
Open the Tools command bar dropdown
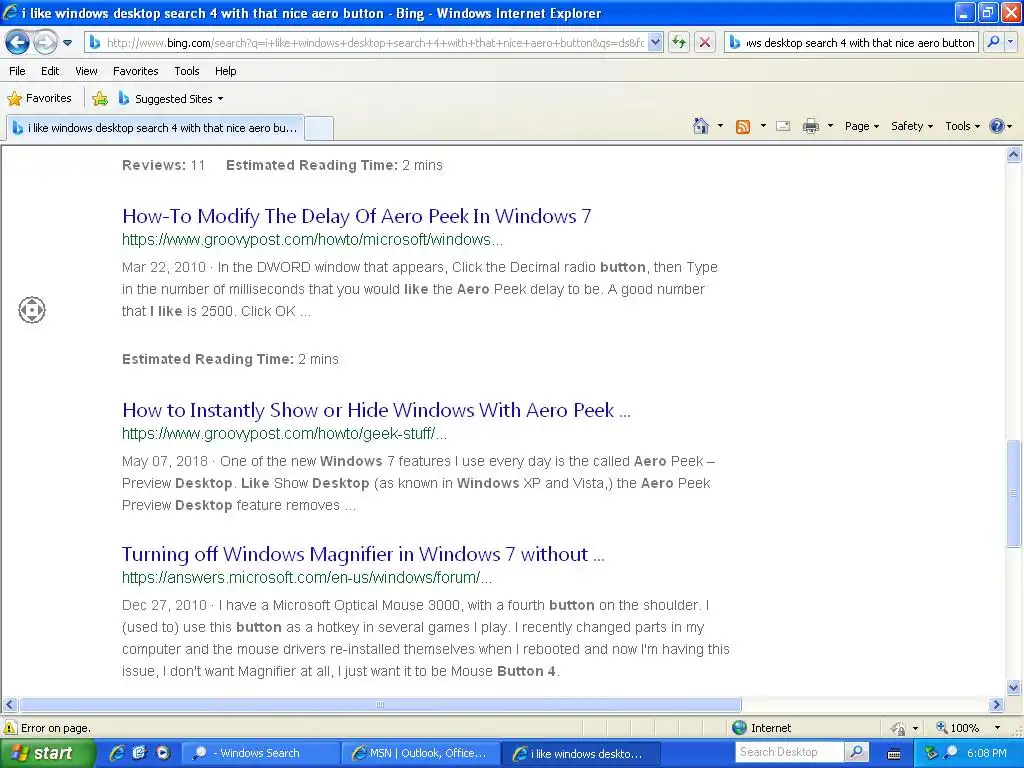pyautogui.click(x=963, y=126)
